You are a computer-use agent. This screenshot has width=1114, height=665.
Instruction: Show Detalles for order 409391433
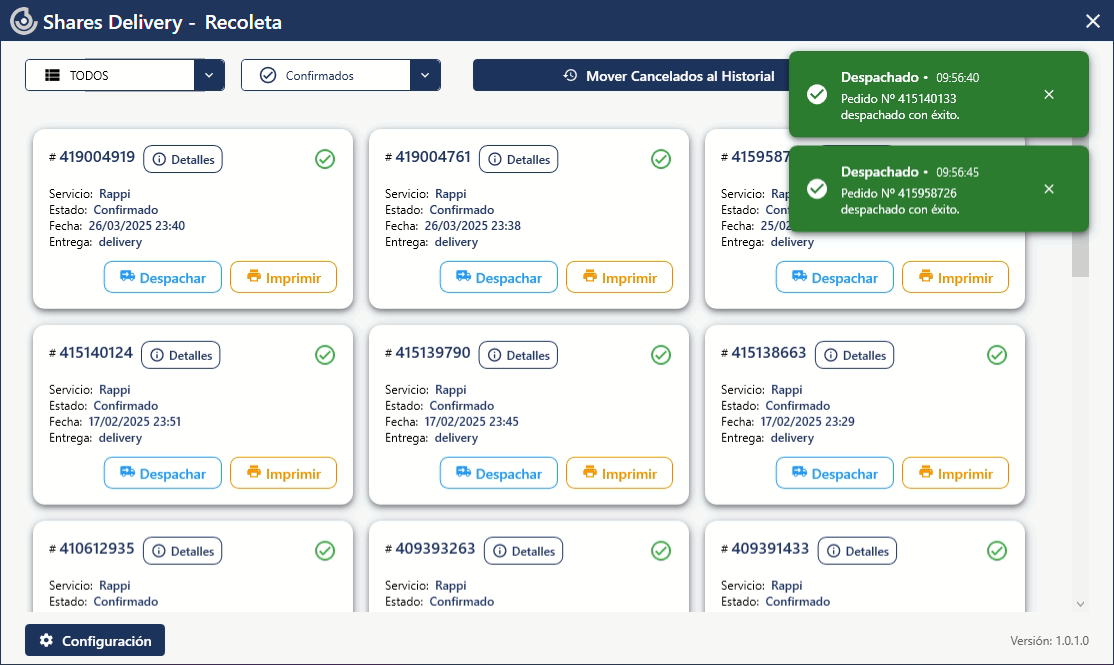[x=858, y=551]
